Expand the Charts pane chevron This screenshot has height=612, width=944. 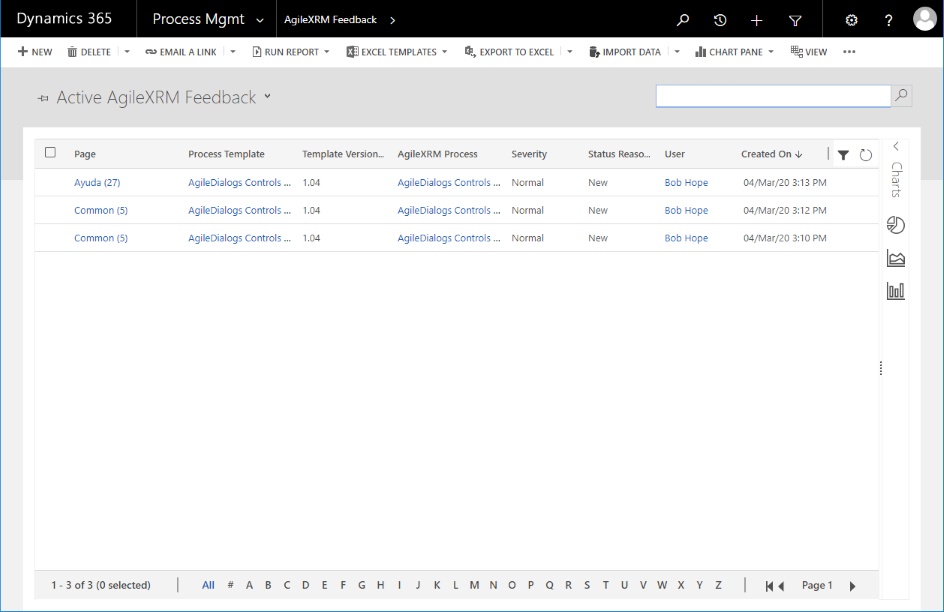coord(896,146)
